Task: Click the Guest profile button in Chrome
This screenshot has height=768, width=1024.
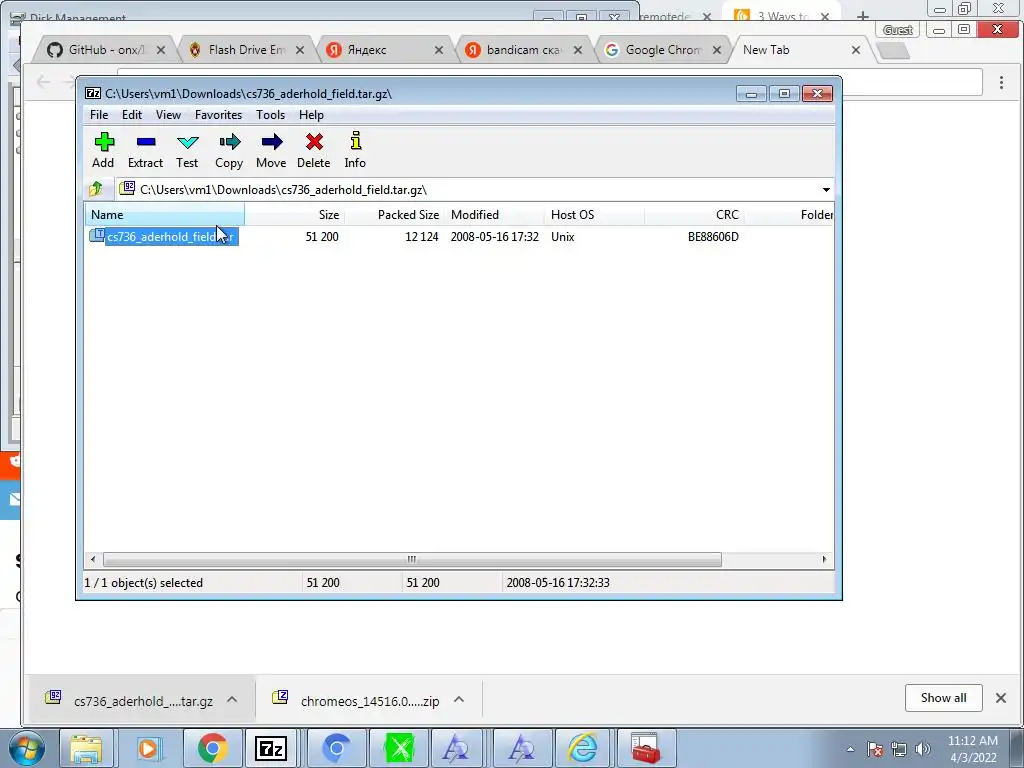Action: [898, 30]
